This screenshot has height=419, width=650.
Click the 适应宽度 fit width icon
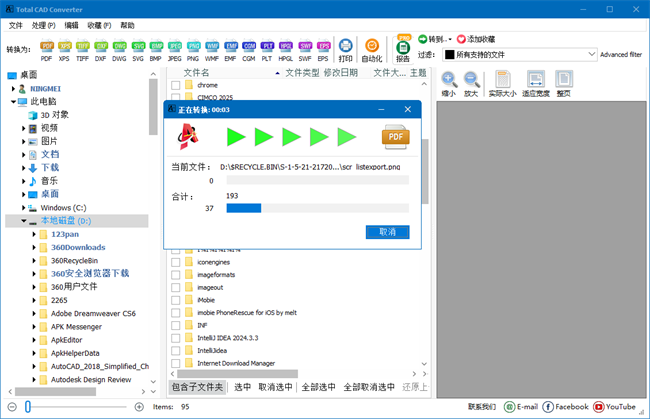(536, 84)
